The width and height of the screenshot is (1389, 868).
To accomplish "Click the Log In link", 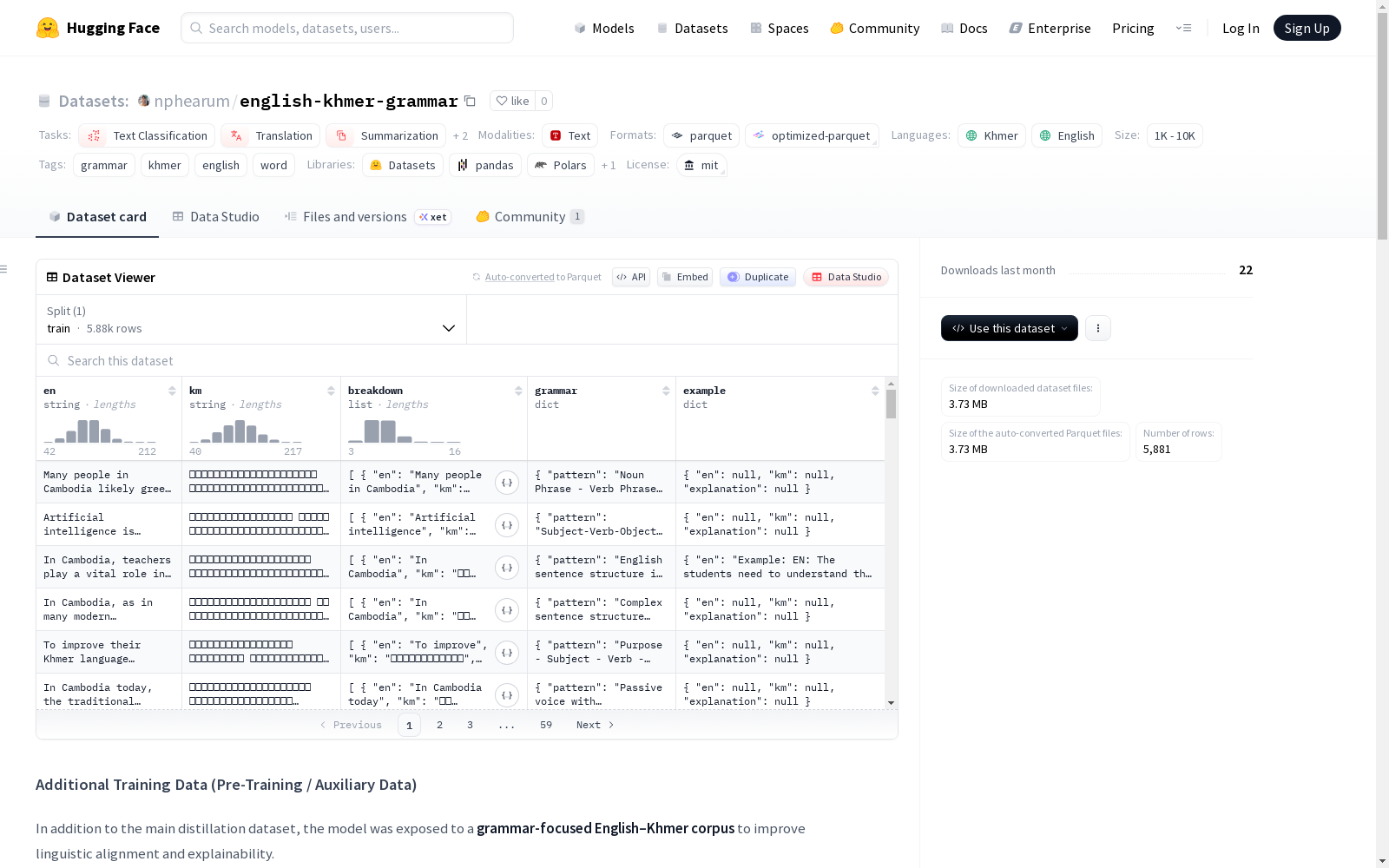I will 1241,28.
